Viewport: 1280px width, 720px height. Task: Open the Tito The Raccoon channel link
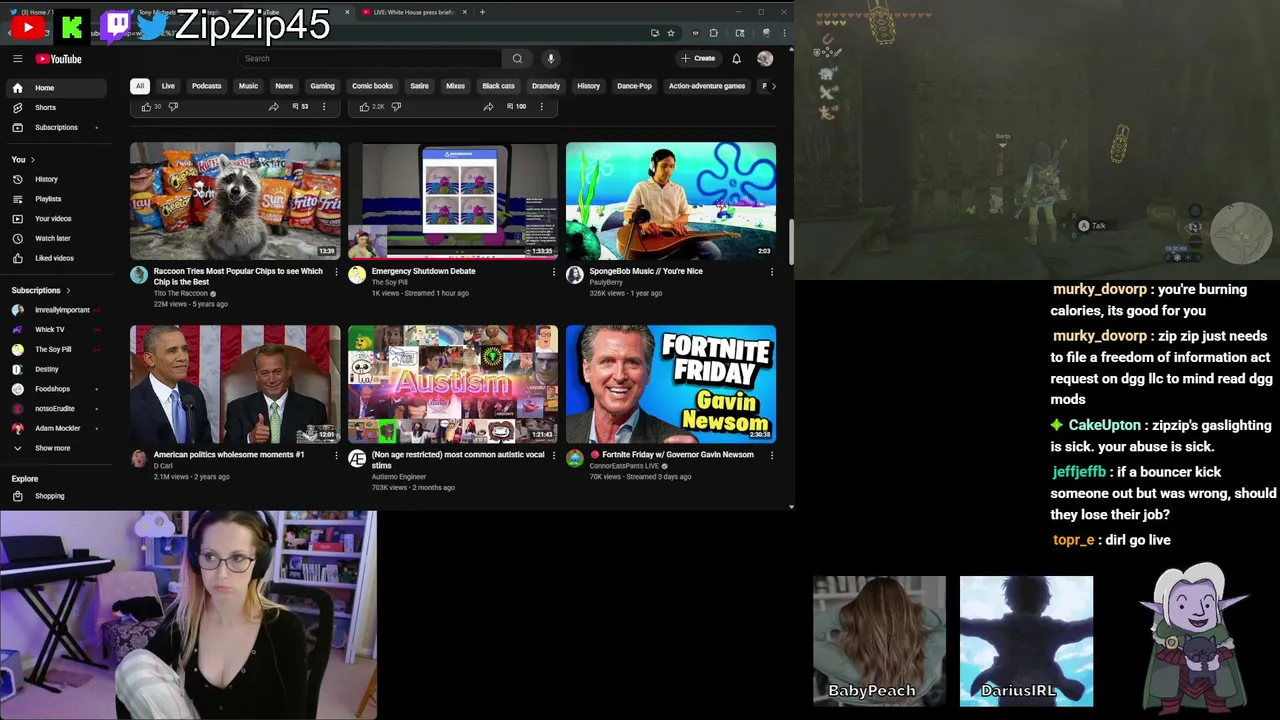tap(182, 293)
